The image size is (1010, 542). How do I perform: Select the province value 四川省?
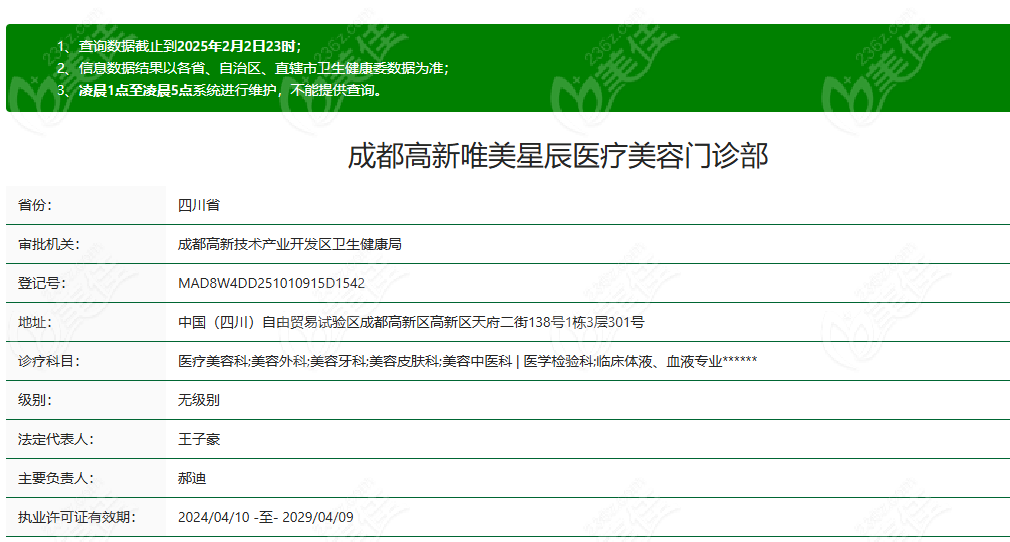click(x=198, y=205)
